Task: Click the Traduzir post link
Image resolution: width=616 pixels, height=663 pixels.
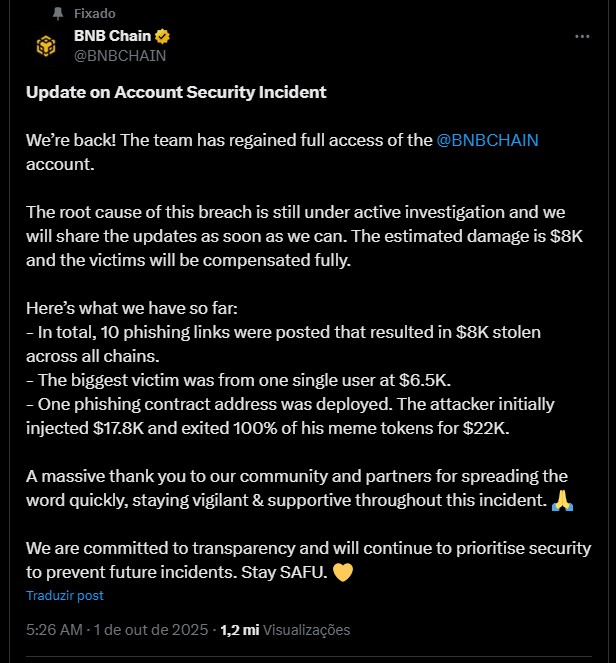Action: tap(65, 595)
